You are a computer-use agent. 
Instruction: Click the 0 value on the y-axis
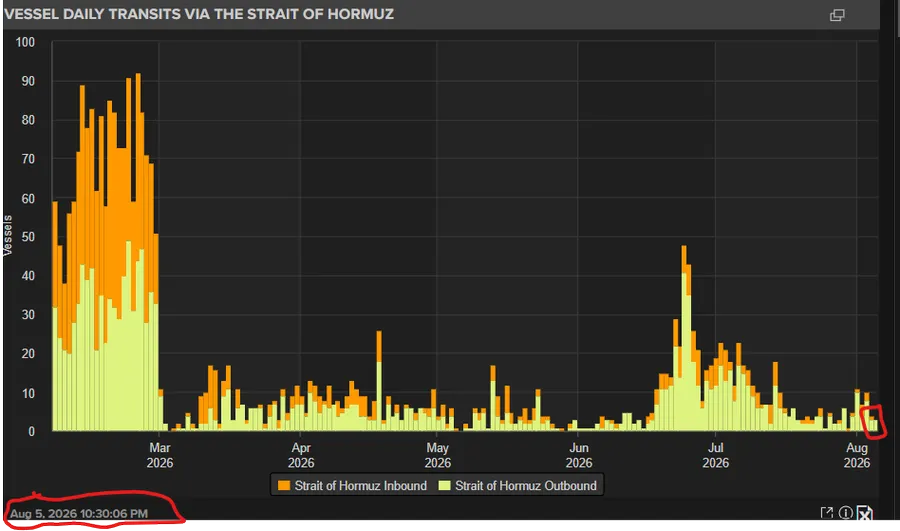tap(32, 431)
